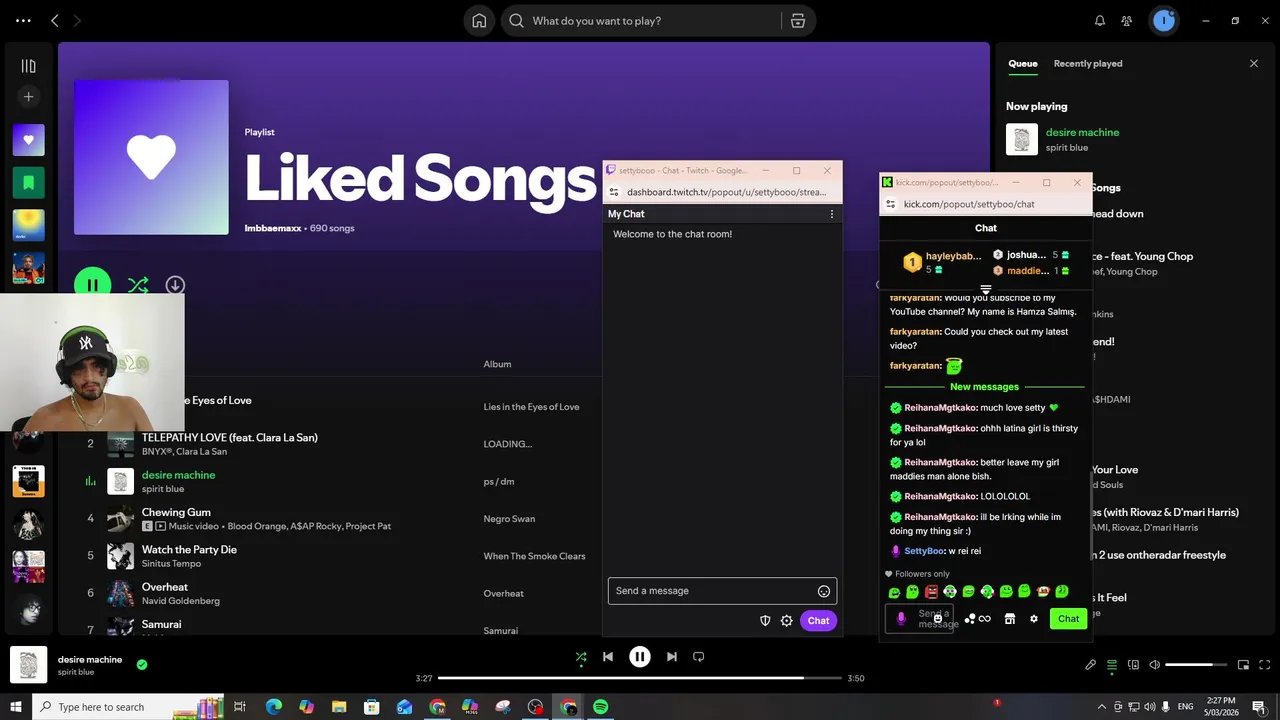Switch to Recently played tab
The height and width of the screenshot is (720, 1280).
point(1088,63)
